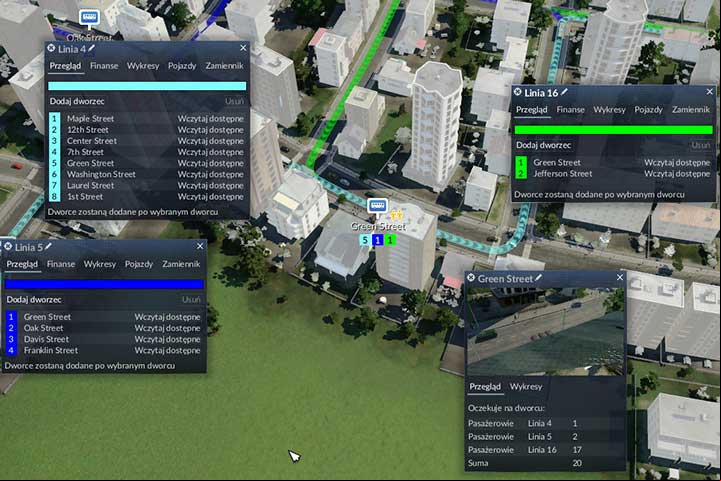Click line badge 5 under Green Street stop
This screenshot has width=721, height=481.
365,240
